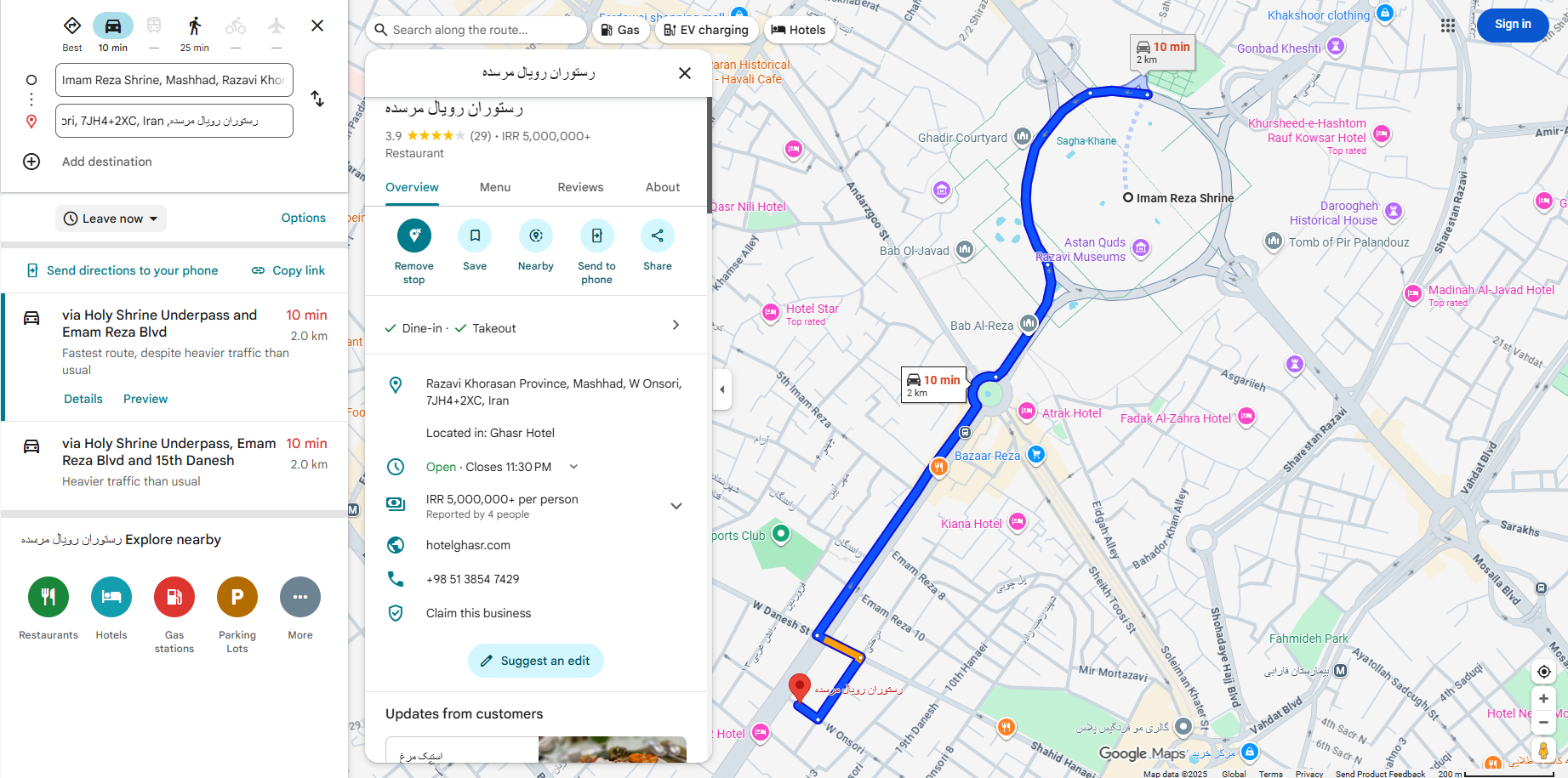This screenshot has height=778, width=1568.
Task: Select the Walking travel mode
Action: click(195, 26)
